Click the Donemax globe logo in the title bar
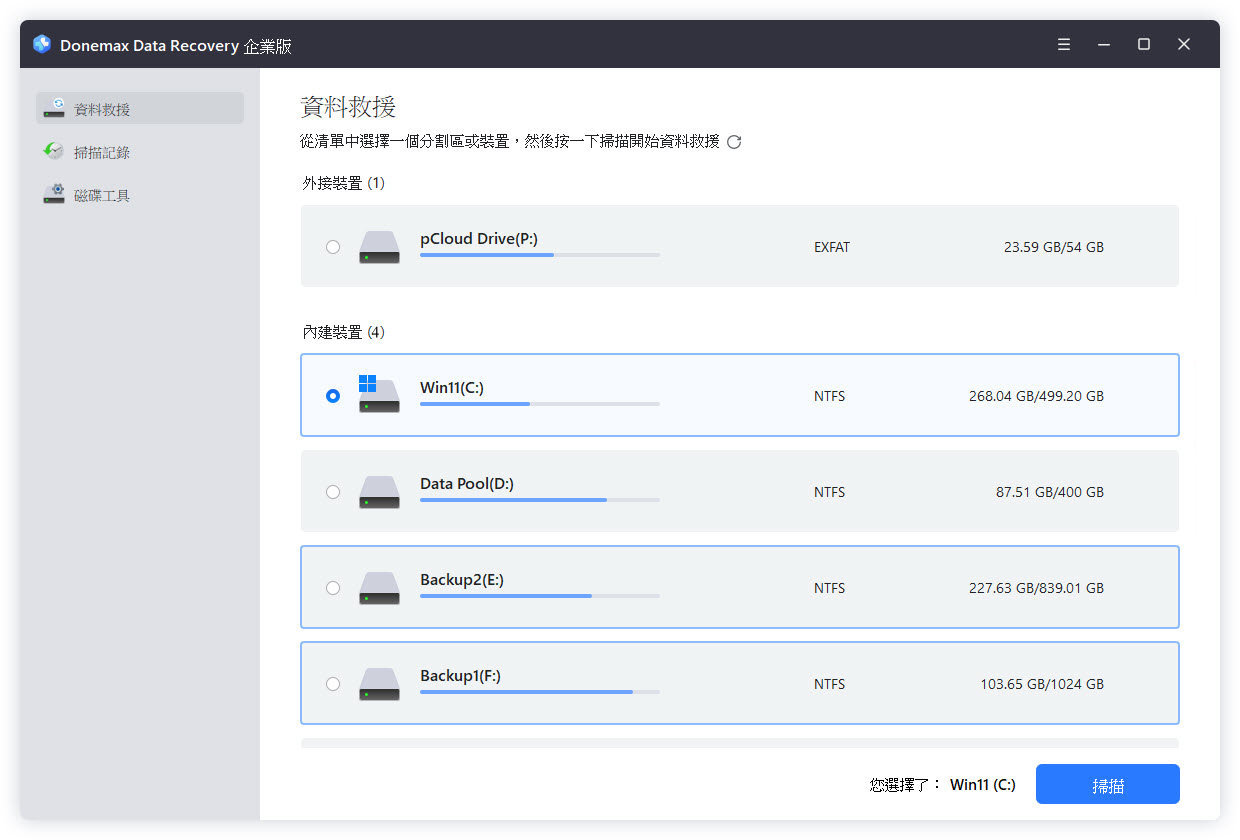Image resolution: width=1240 pixels, height=840 pixels. 41,44
